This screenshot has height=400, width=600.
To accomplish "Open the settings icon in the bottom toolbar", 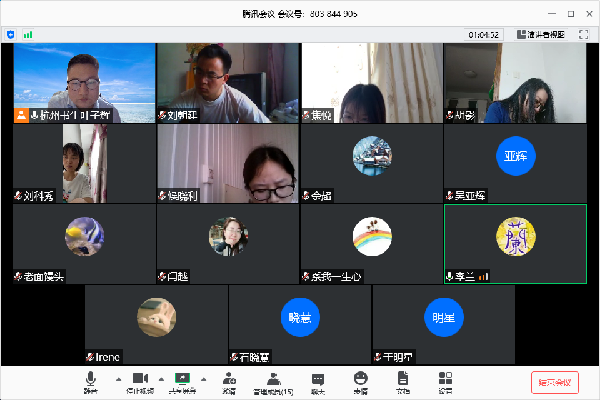I will 445,380.
